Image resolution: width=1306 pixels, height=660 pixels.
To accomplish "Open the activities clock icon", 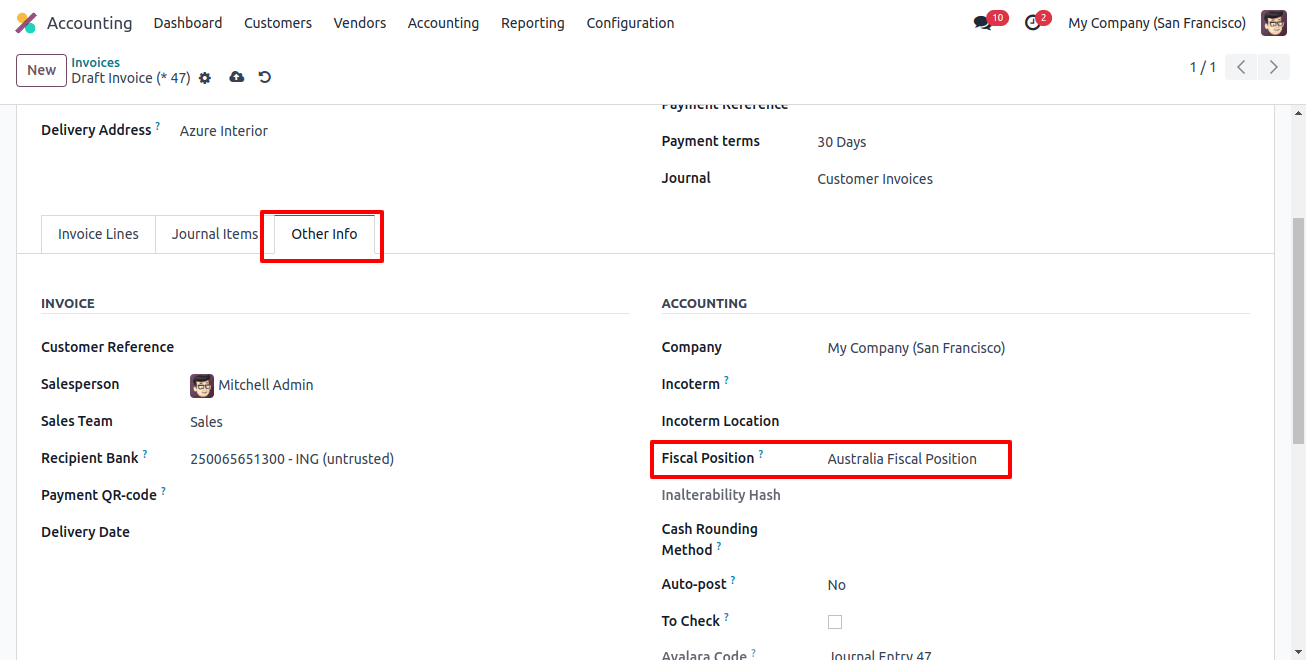I will (x=1033, y=23).
